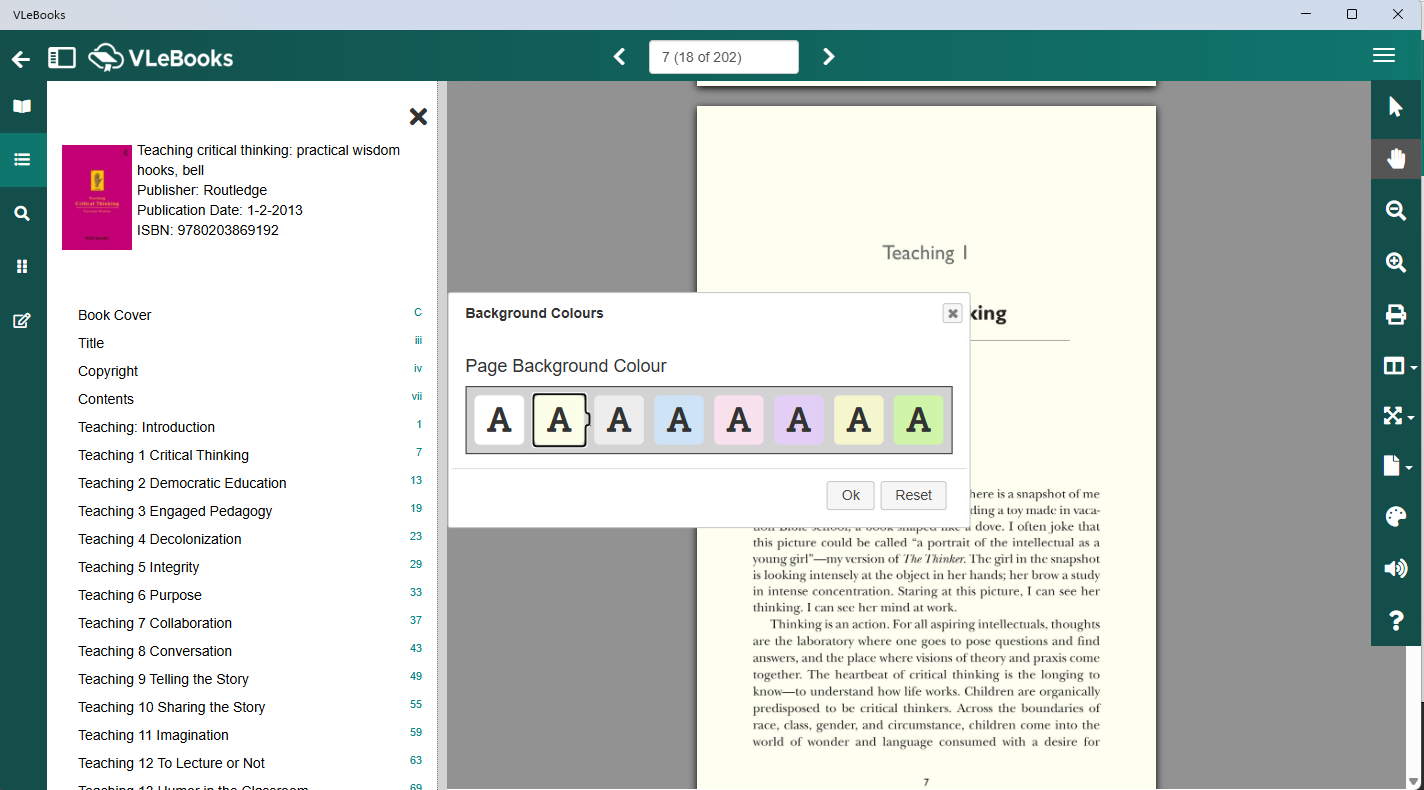Activate the hand pan tool
This screenshot has width=1424, height=790.
tap(1396, 158)
